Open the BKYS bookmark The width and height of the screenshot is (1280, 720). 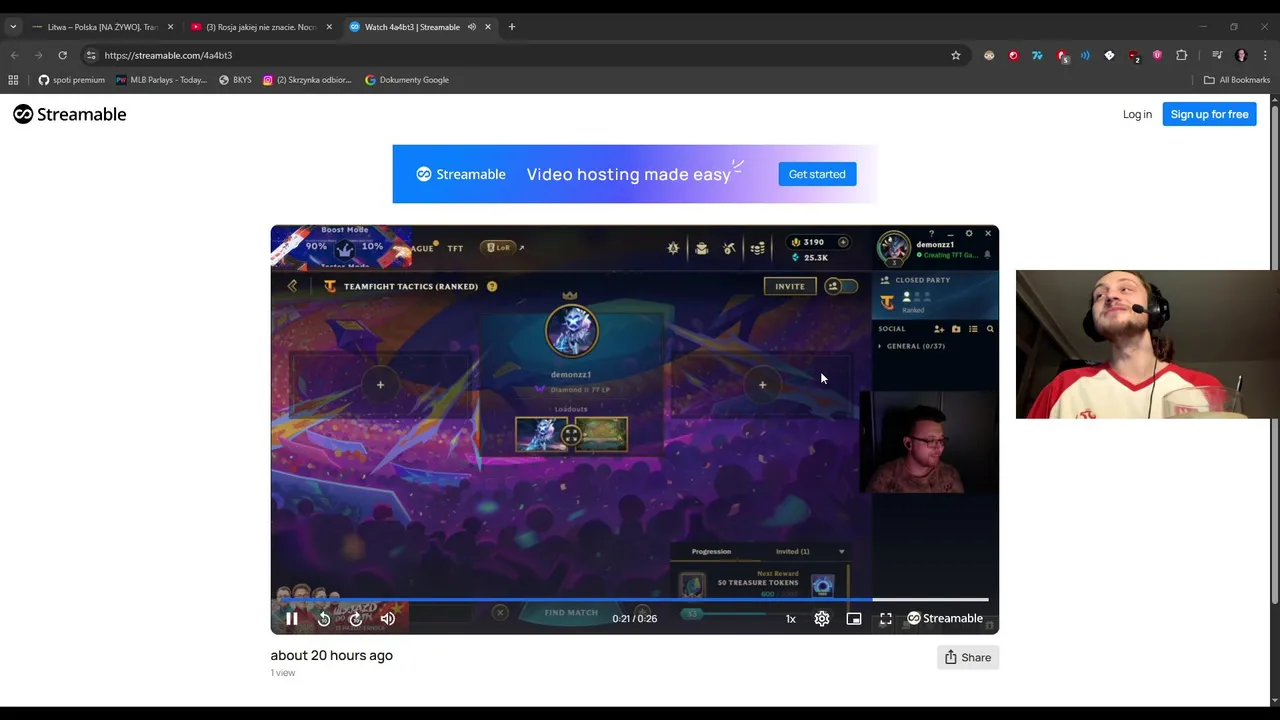(x=235, y=80)
